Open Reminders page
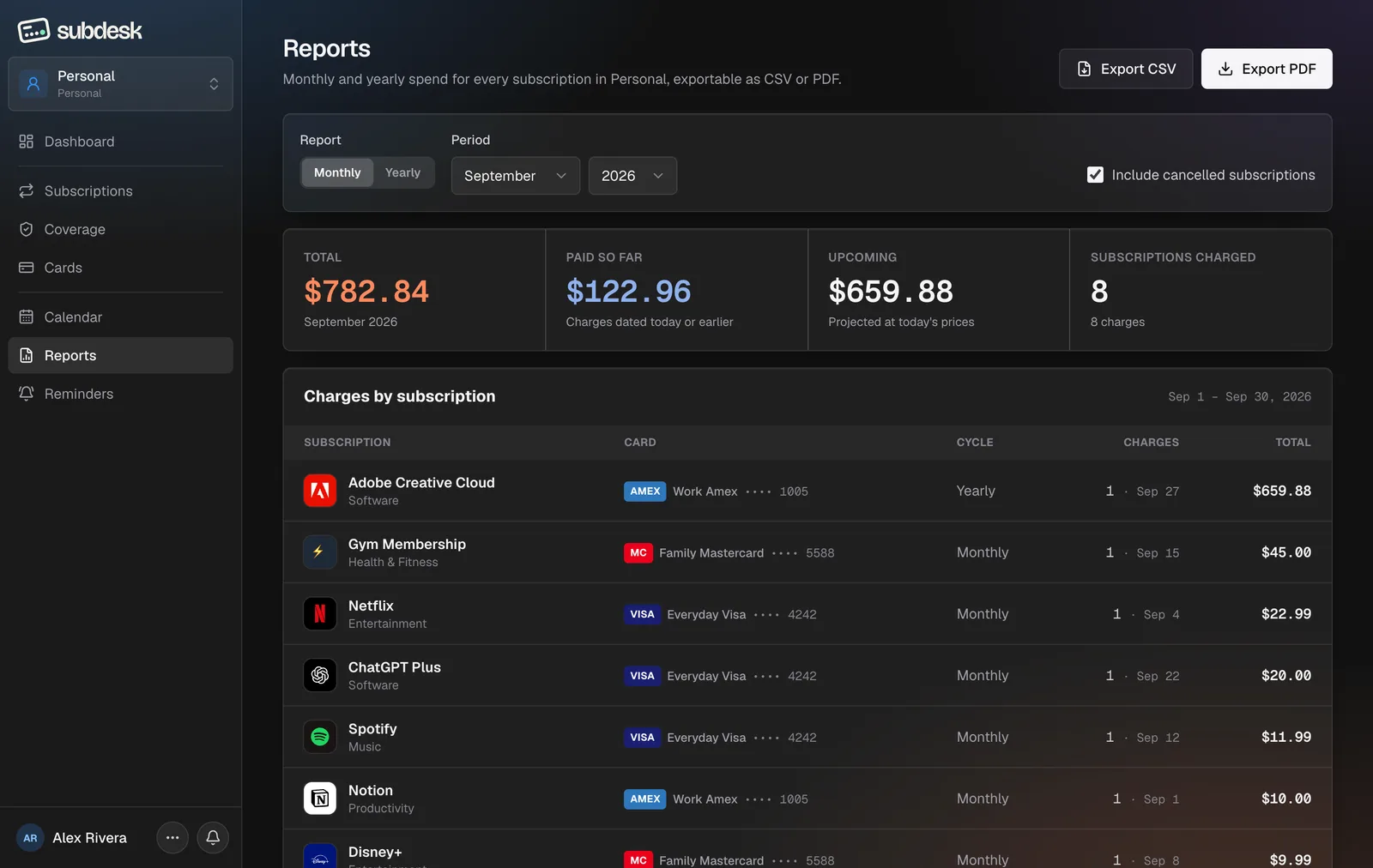 pos(120,394)
